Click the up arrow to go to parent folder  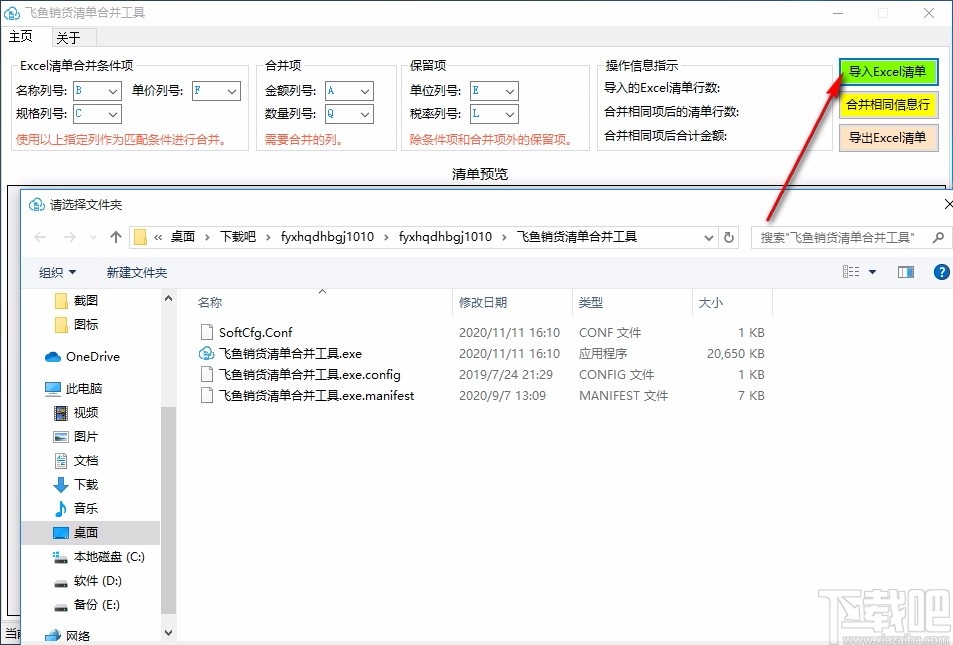[x=116, y=237]
